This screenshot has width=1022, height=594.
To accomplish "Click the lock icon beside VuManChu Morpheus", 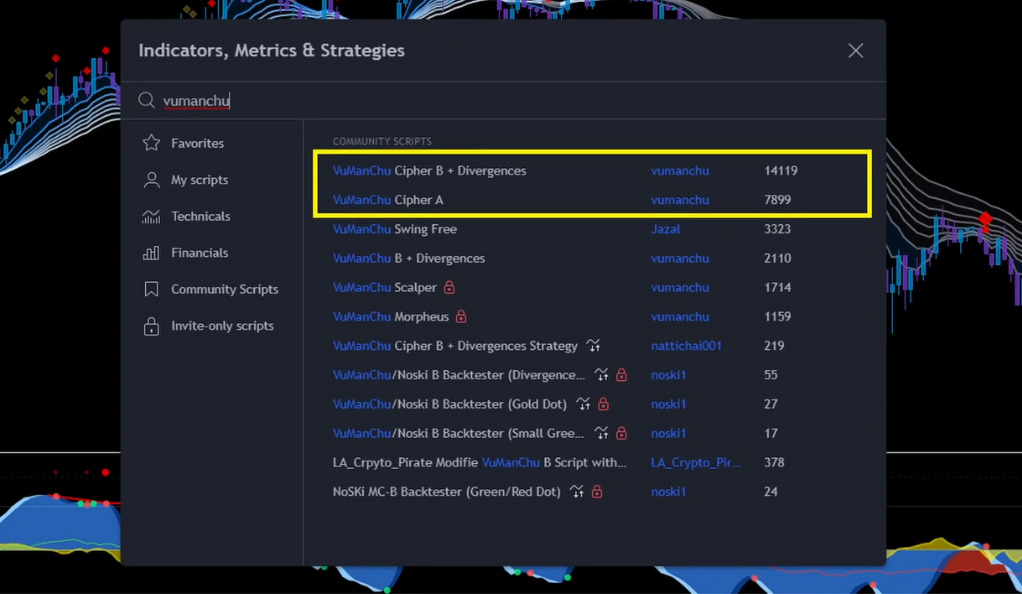I will coord(461,316).
